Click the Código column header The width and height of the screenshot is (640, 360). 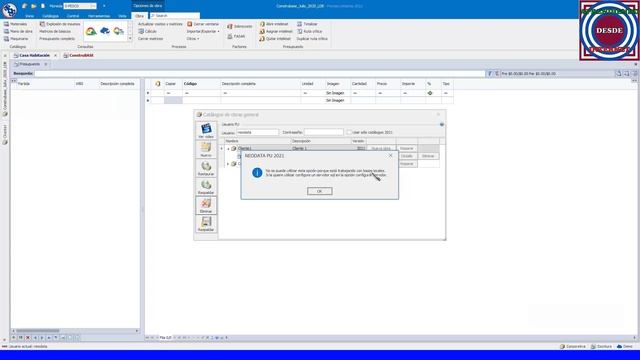201,84
